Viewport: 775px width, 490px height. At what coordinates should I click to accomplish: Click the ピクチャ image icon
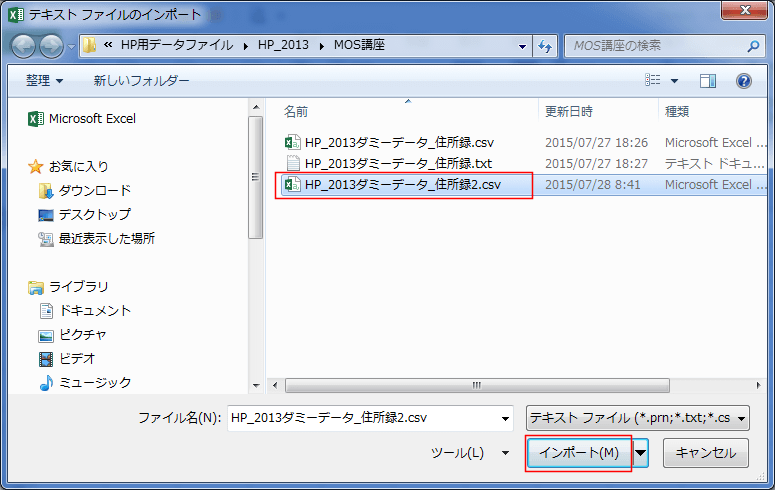coord(45,336)
